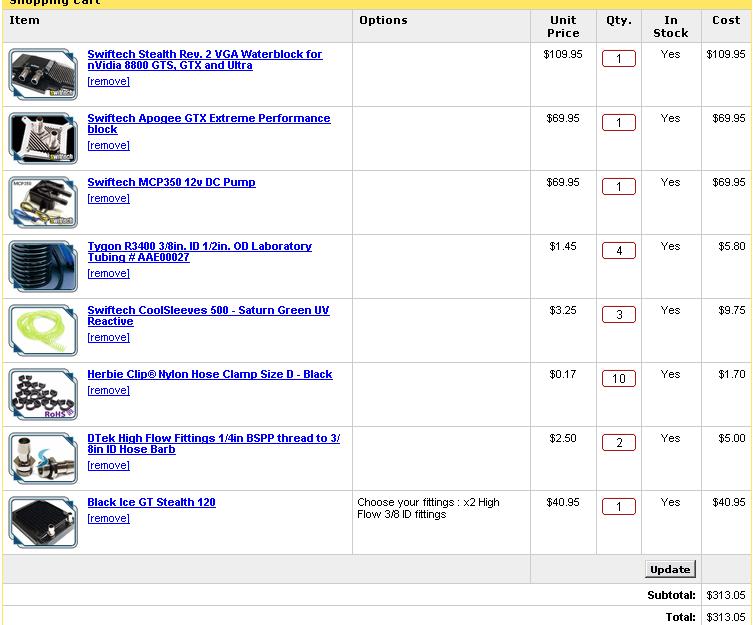Click MCP350 pump product thumbnail
The width and height of the screenshot is (755, 625).
pos(43,202)
